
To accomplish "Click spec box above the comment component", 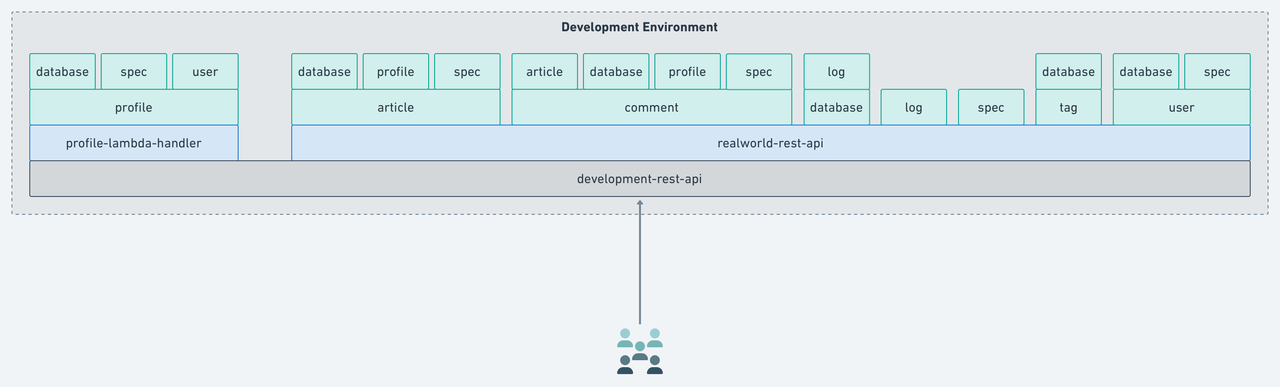I will [x=759, y=72].
